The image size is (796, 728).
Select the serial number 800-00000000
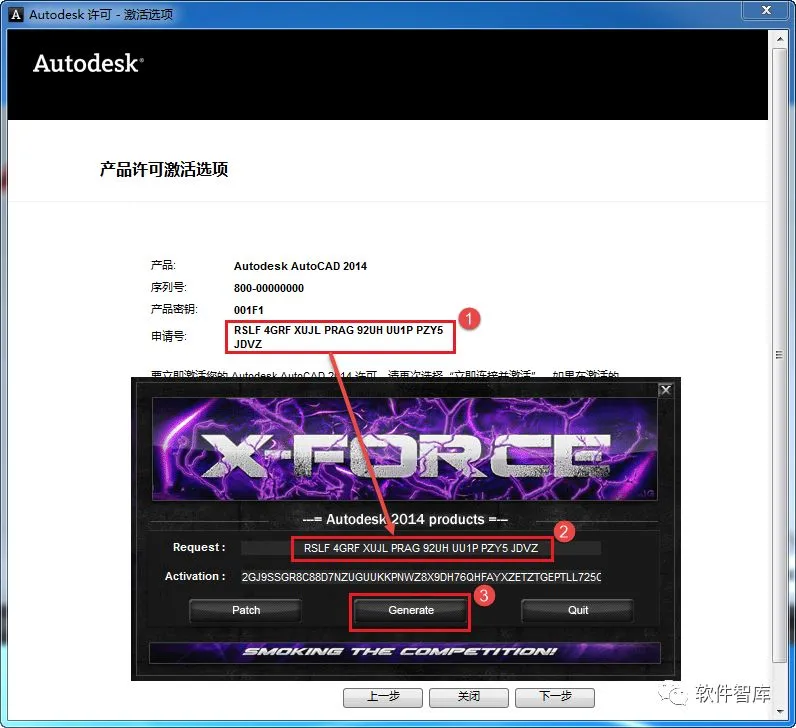click(269, 288)
